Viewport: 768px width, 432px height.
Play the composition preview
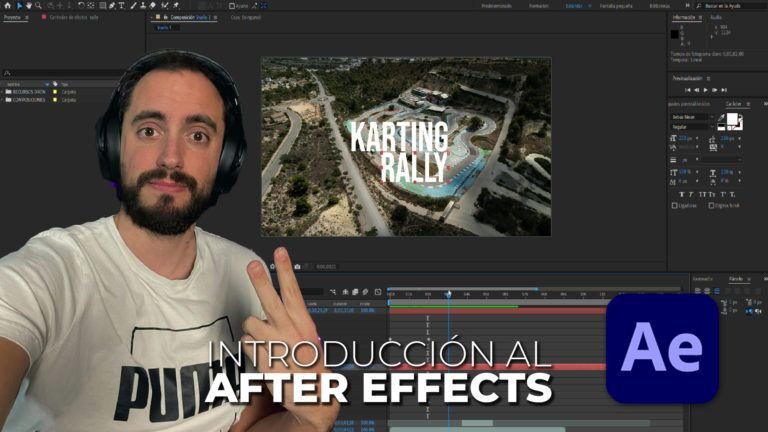[x=706, y=90]
